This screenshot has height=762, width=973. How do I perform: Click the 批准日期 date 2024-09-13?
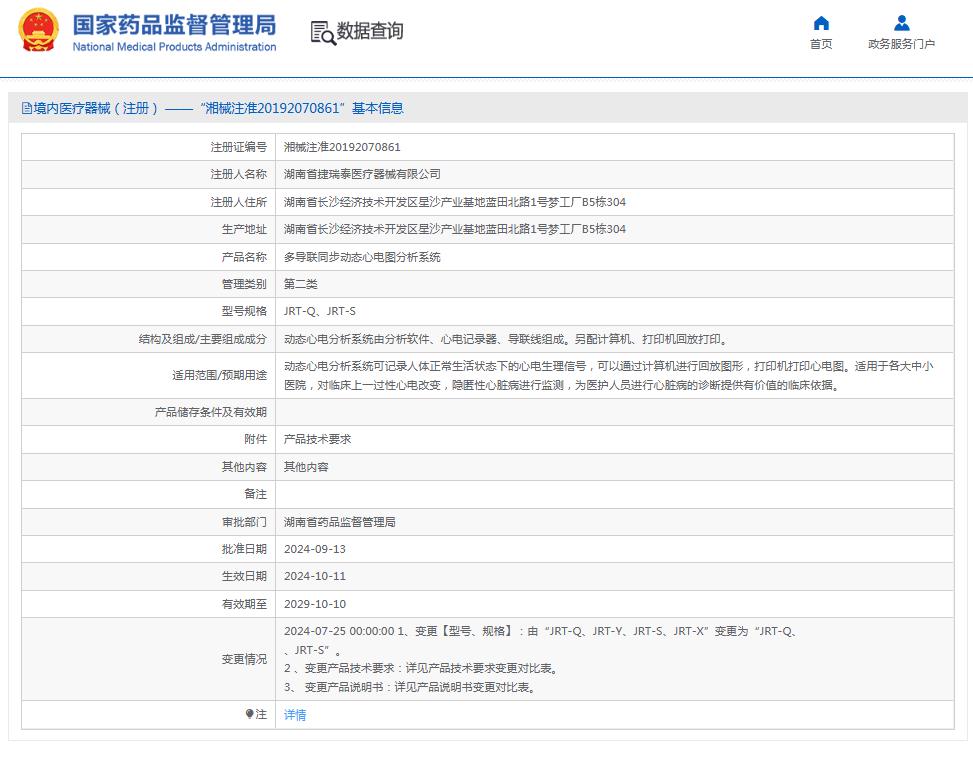(318, 548)
